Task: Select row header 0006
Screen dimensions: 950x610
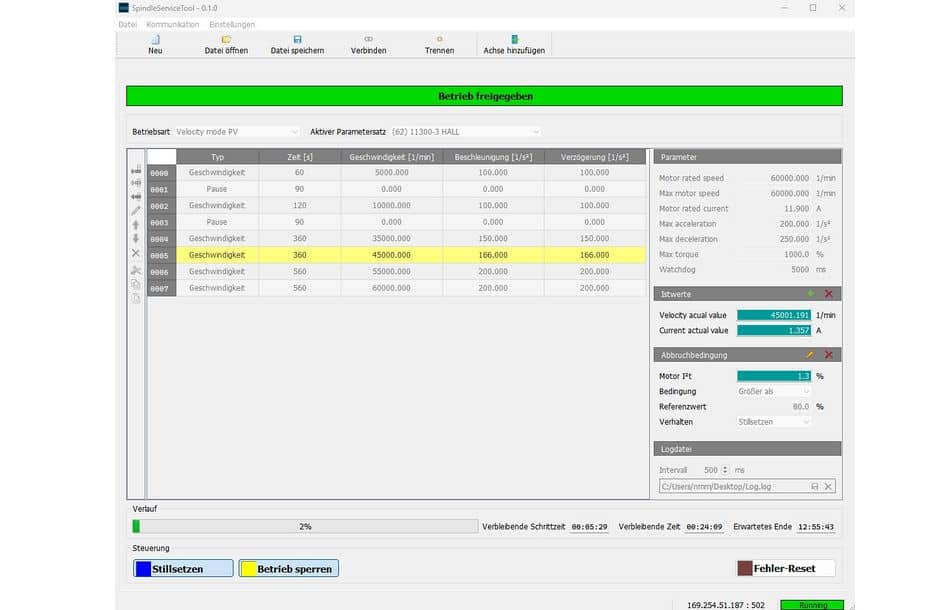Action: (x=161, y=271)
